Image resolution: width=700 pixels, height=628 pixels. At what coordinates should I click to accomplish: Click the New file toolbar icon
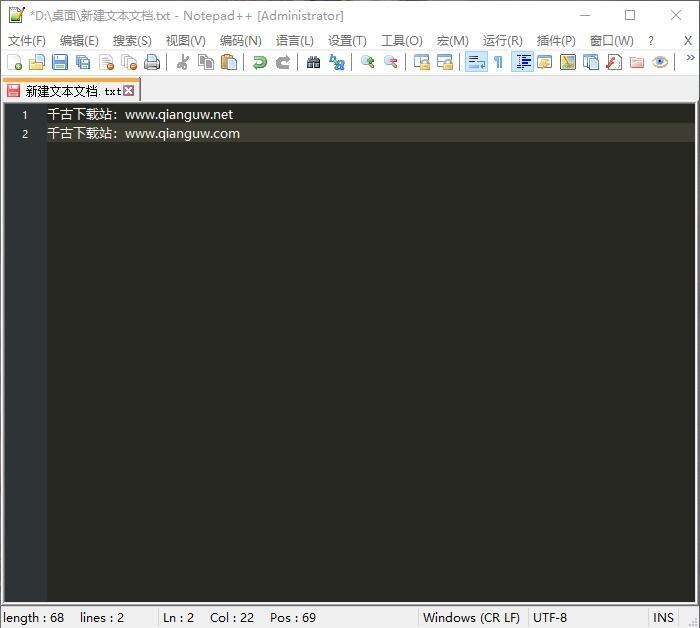coord(14,62)
